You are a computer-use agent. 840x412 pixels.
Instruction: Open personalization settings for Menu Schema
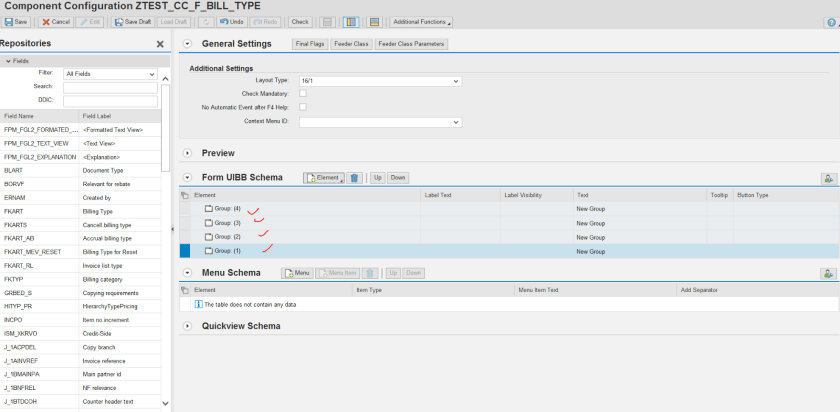point(828,273)
